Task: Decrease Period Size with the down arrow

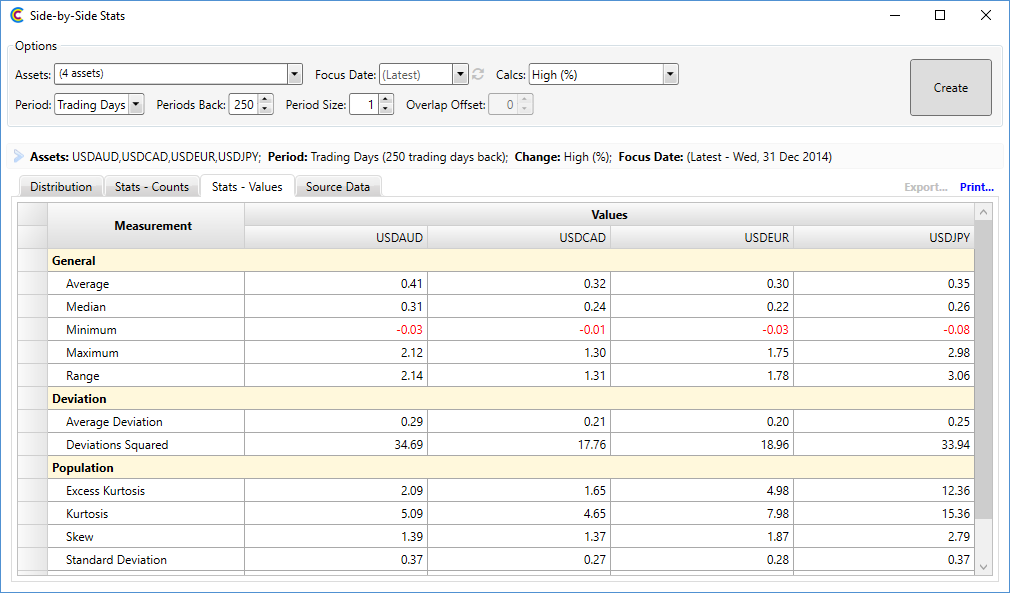Action: (x=385, y=109)
